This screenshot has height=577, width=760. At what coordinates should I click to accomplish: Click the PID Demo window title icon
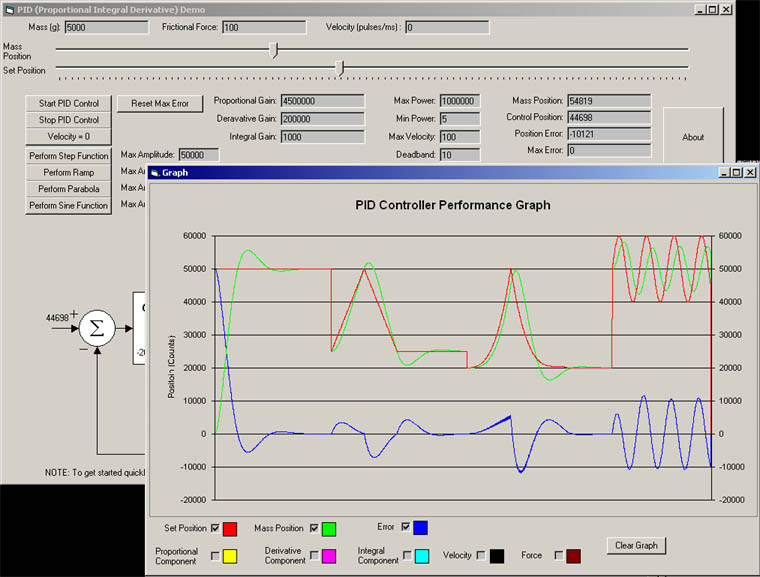click(8, 8)
